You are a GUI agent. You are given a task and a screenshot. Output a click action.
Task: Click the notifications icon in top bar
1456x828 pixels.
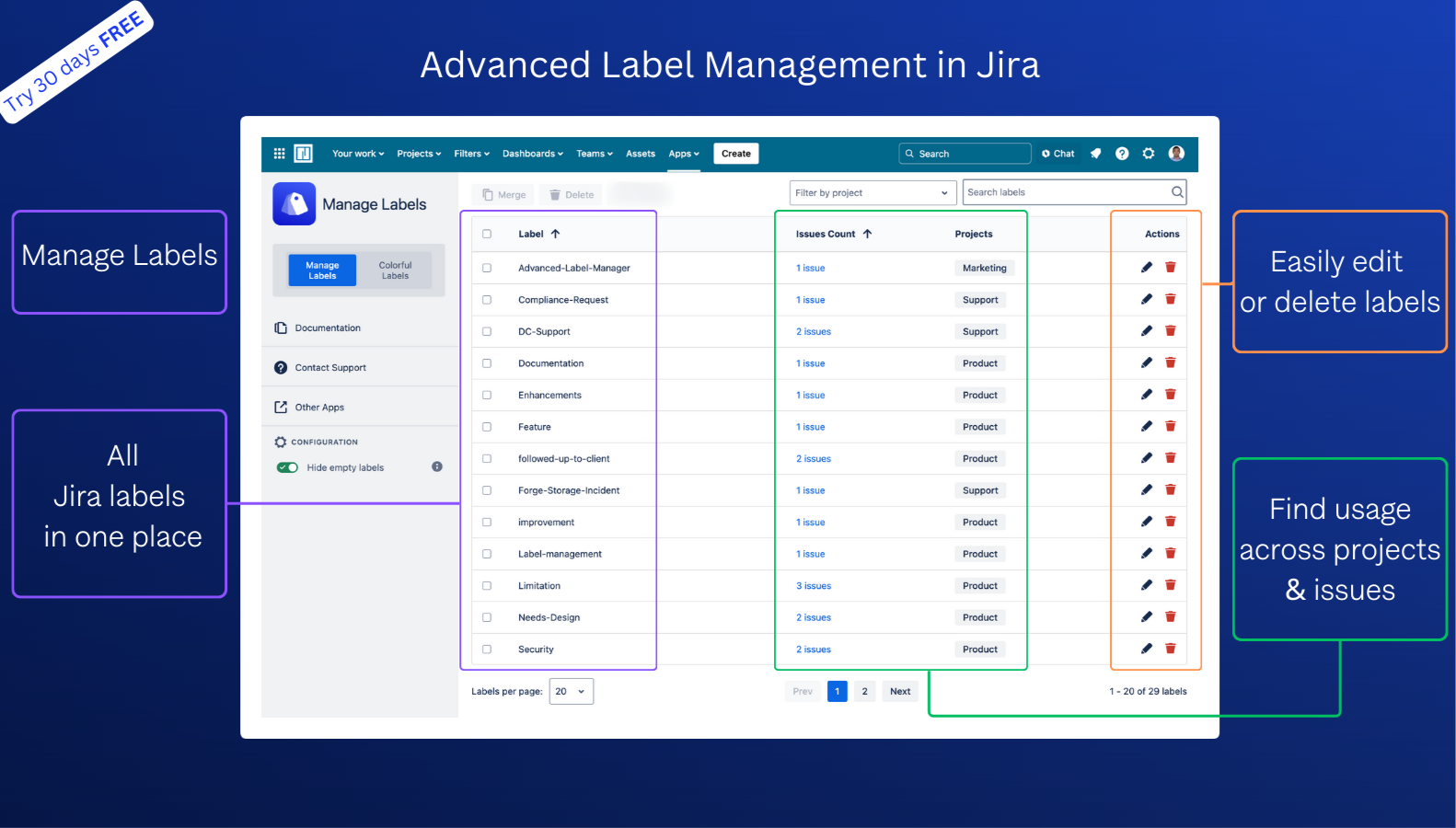pyautogui.click(x=1095, y=154)
